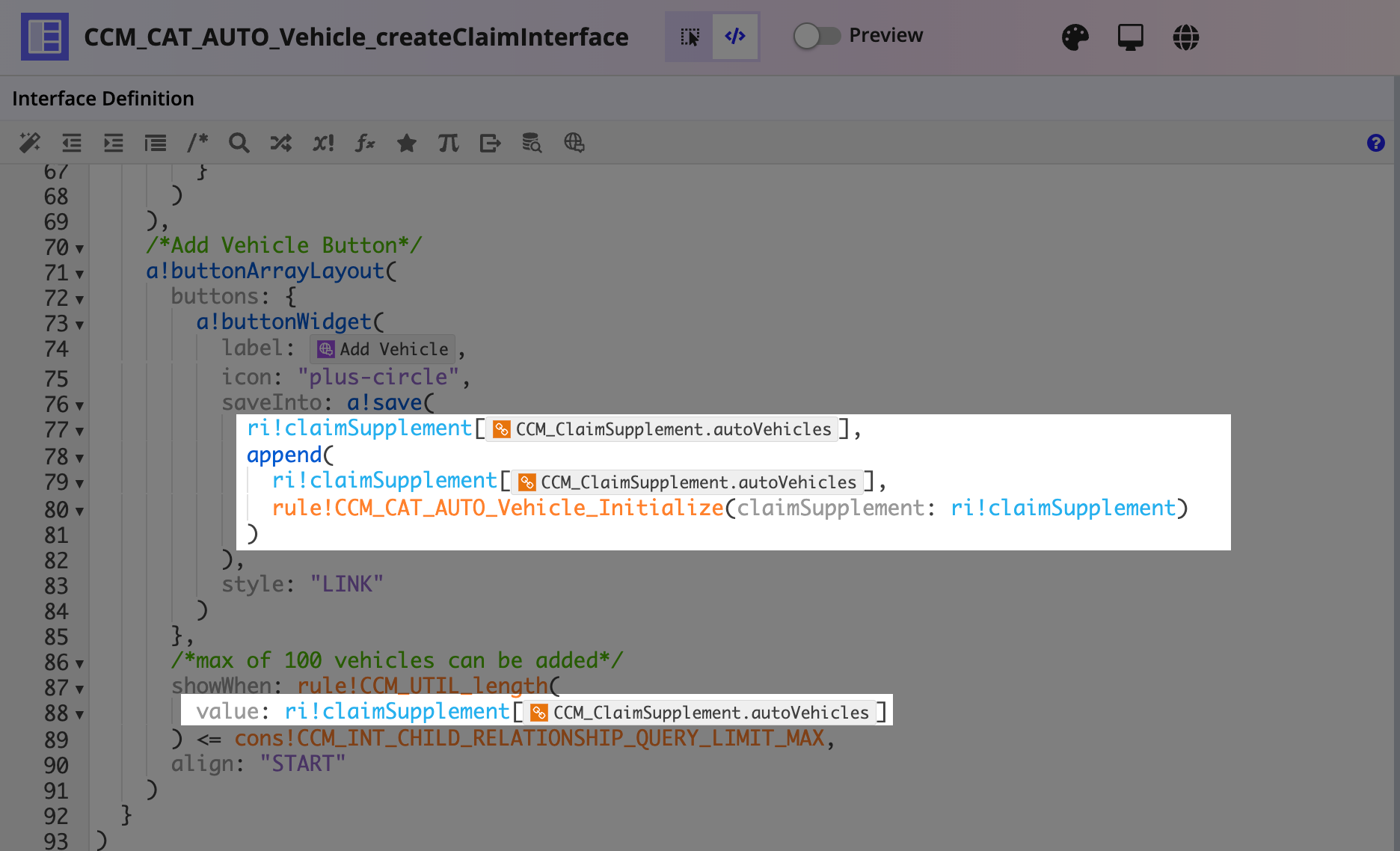
Task: Click the x! rule input icon
Action: point(323,143)
